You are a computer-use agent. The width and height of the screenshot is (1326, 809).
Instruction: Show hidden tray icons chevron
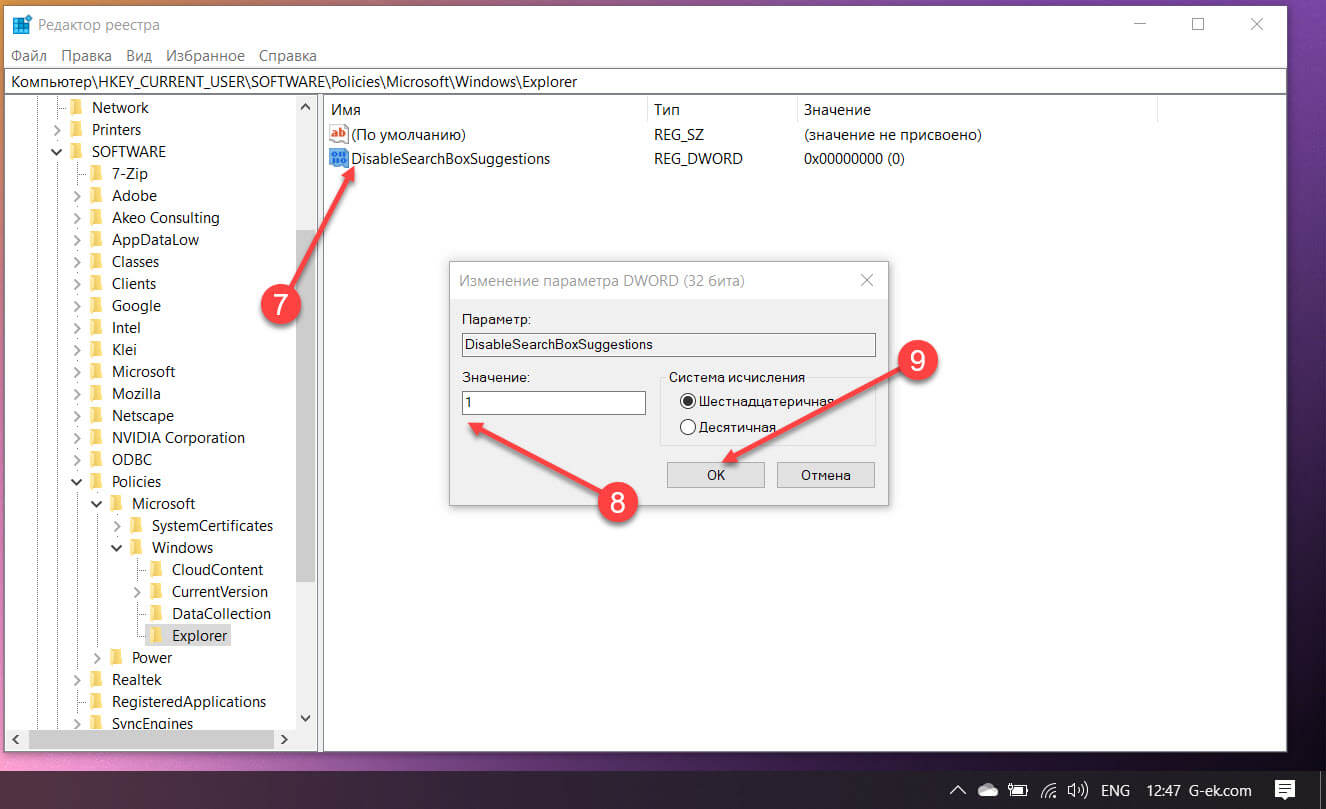[957, 790]
